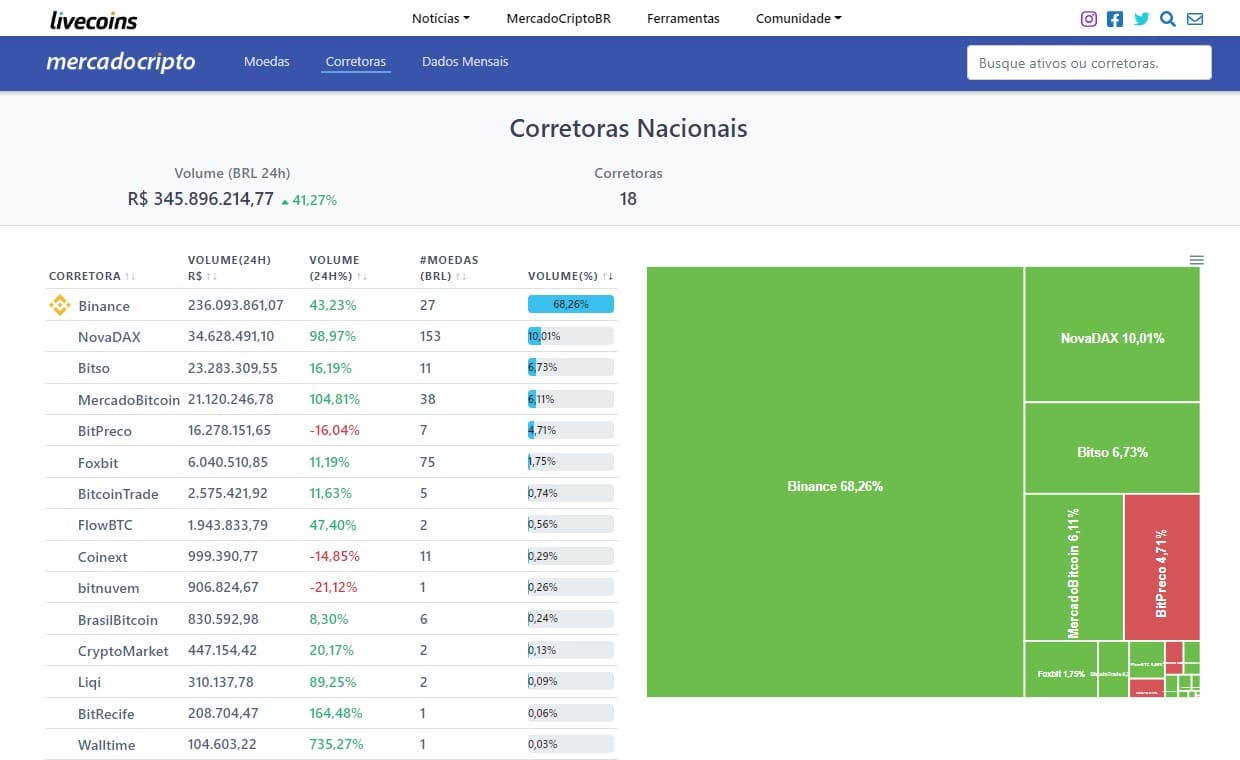Click total volume R$ 345.896.214,77

201,199
